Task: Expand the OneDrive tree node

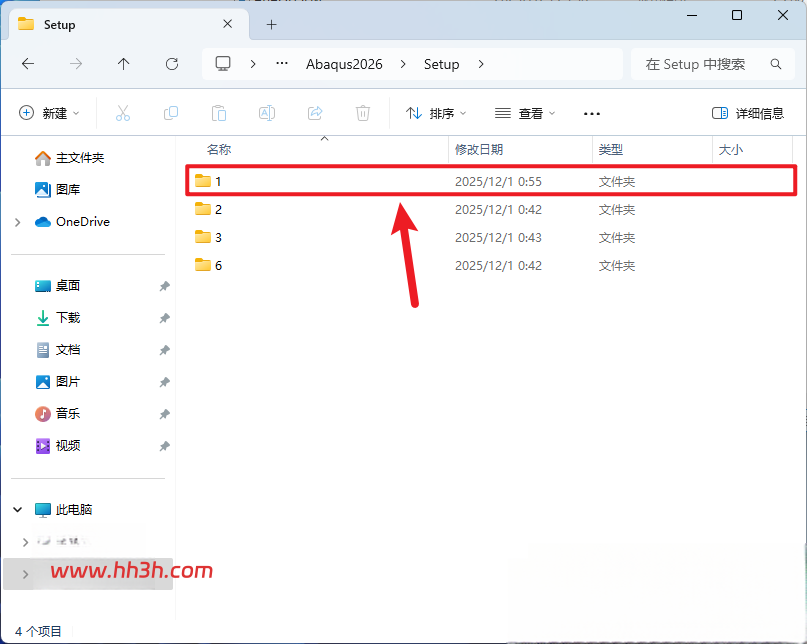Action: pyautogui.click(x=17, y=222)
